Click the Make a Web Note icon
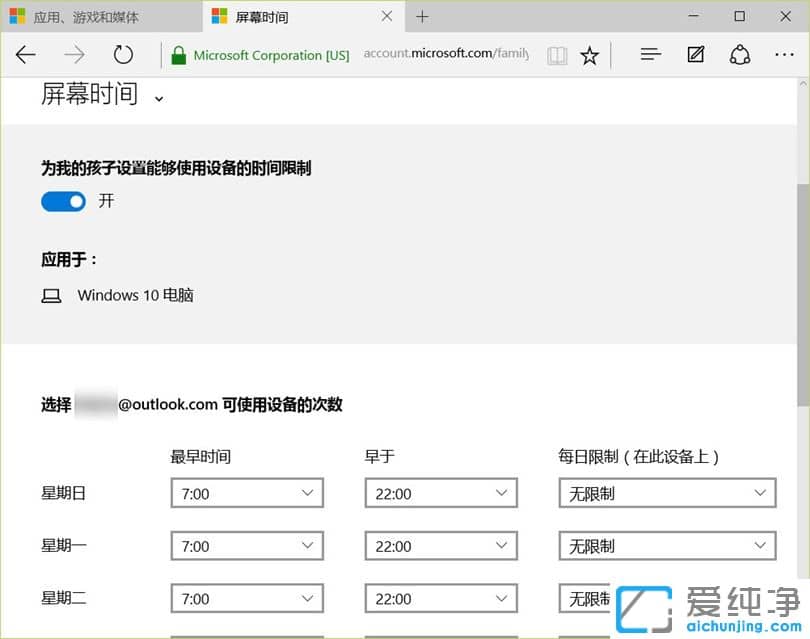The height and width of the screenshot is (639, 810). point(696,55)
